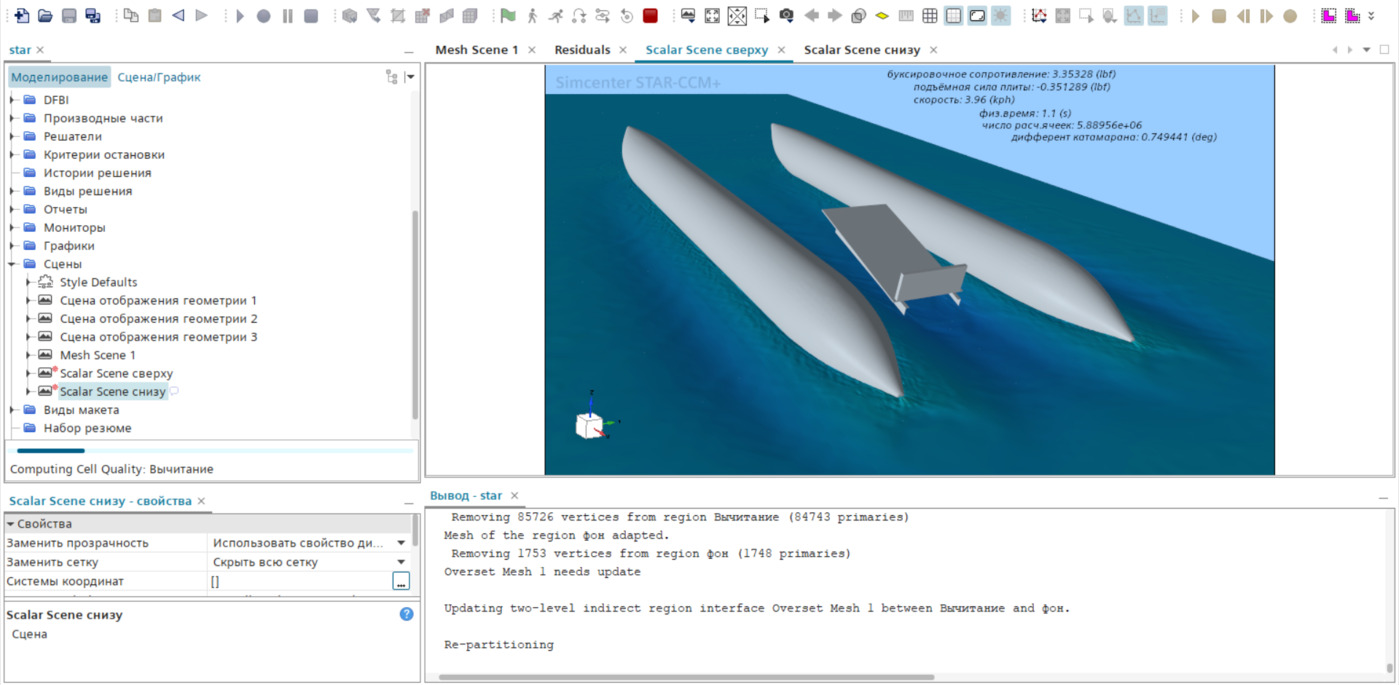Click the red Stop simulation icon
This screenshot has width=1399, height=685.
pyautogui.click(x=650, y=16)
